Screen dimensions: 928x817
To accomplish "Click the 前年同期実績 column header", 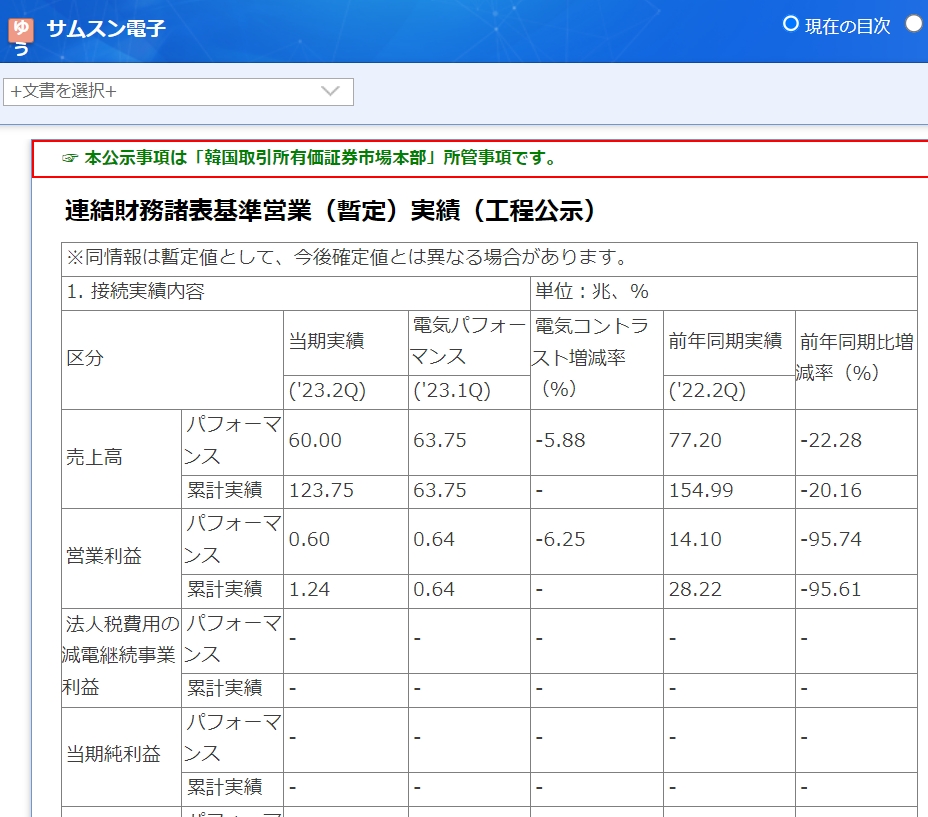I will (x=725, y=341).
